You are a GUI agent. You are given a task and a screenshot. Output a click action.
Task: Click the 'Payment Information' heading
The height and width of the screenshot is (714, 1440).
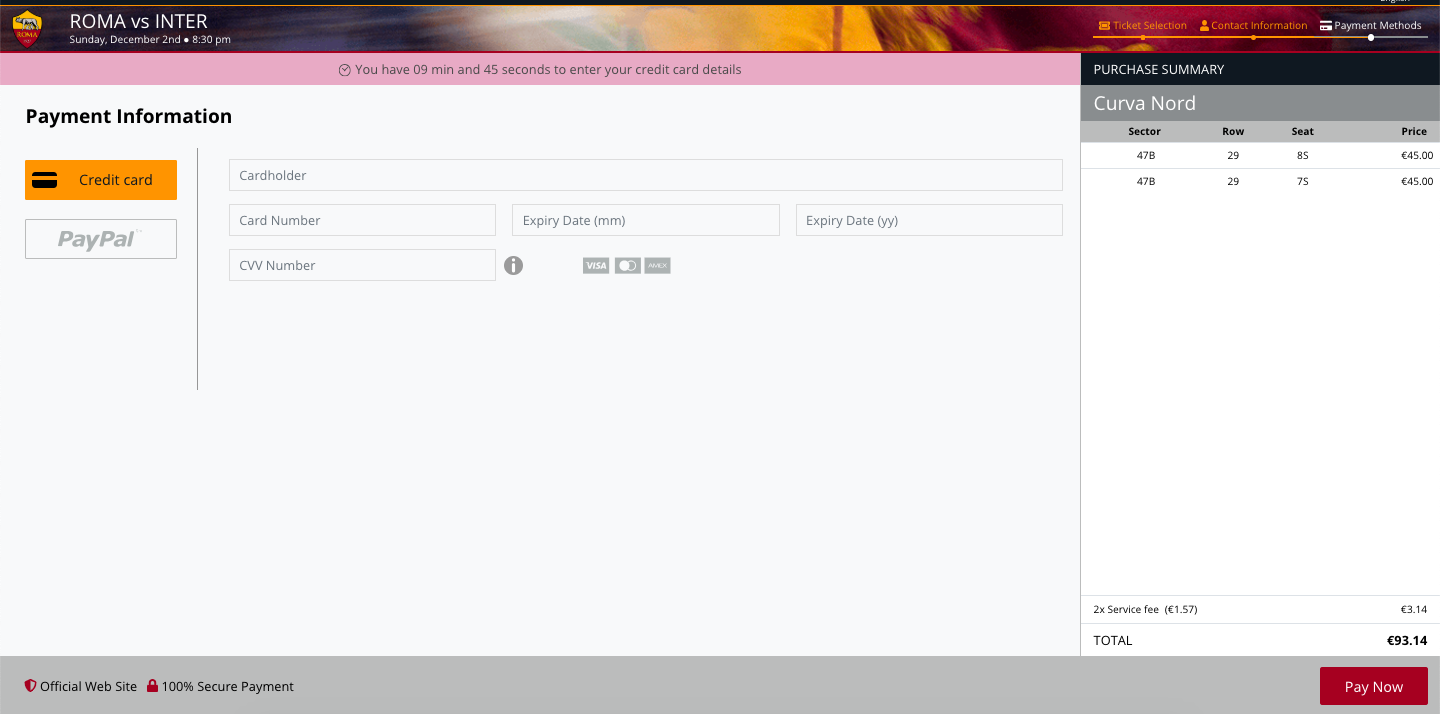tap(129, 116)
